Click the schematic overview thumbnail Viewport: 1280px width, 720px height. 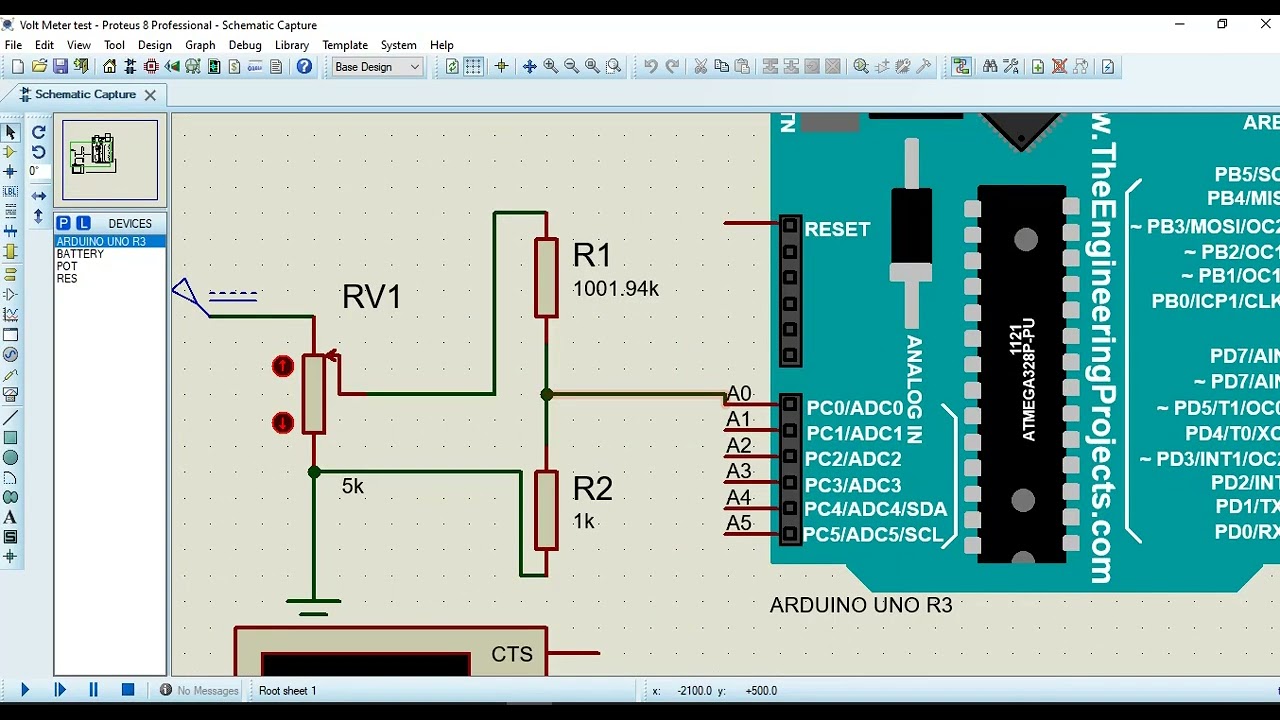(x=110, y=160)
